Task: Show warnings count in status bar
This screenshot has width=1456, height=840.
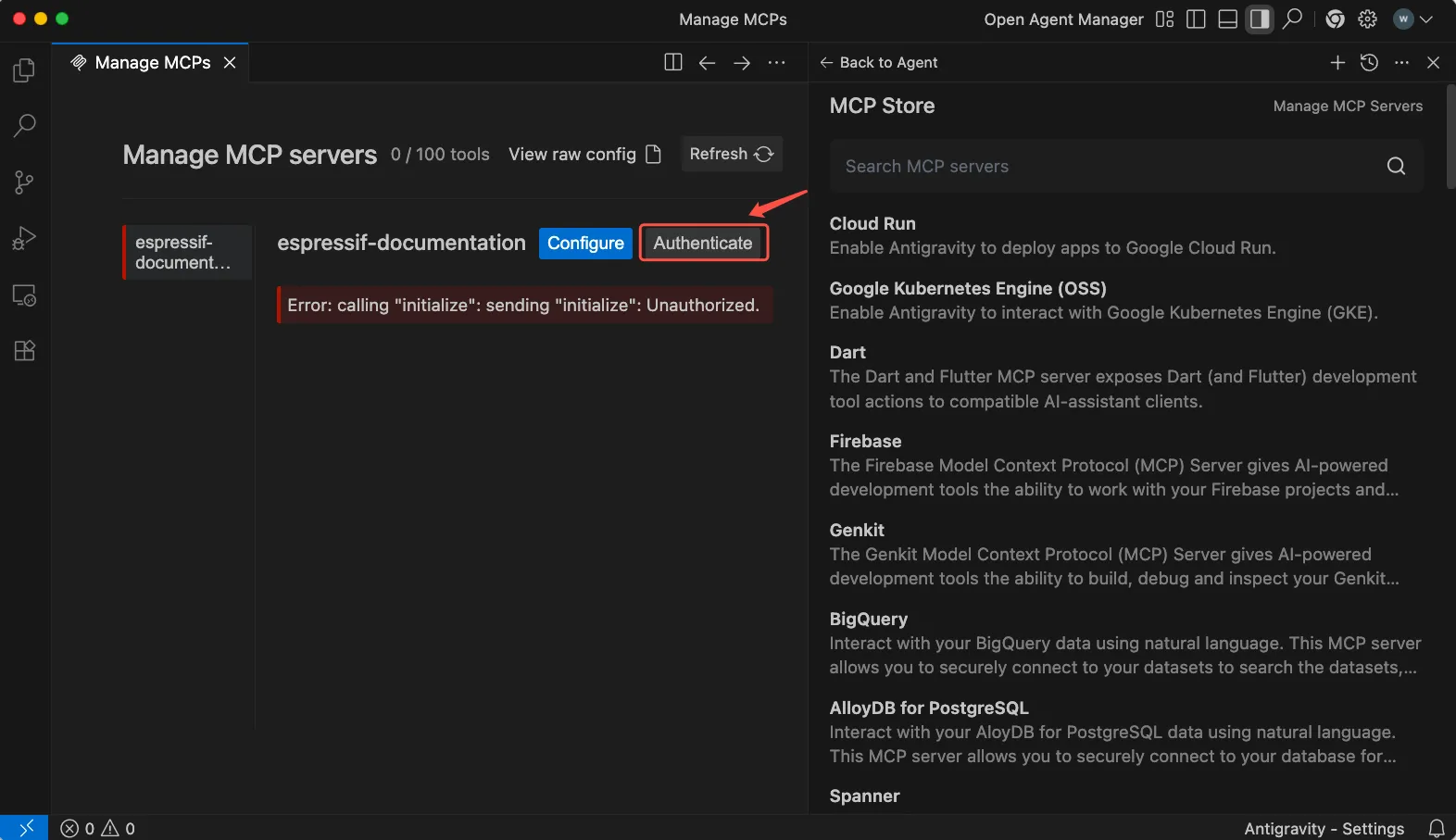Action: pos(119,829)
